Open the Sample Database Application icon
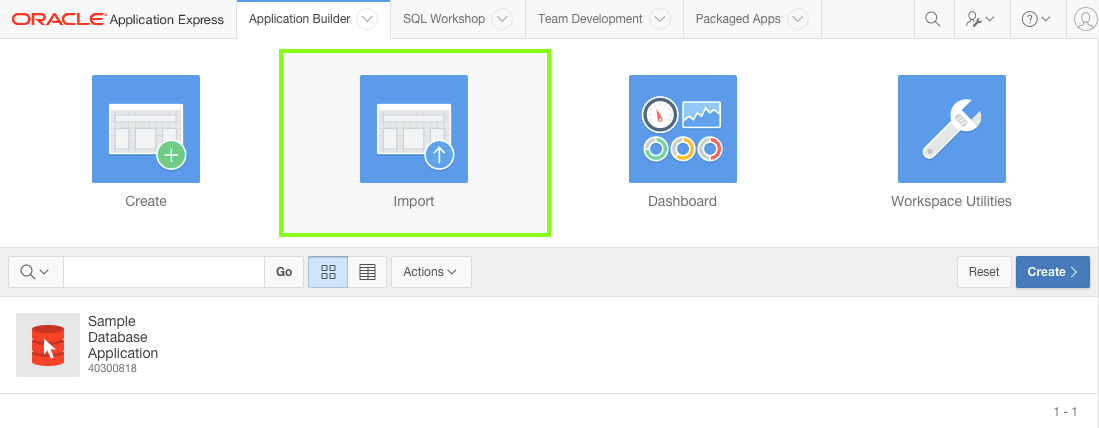 coord(48,345)
